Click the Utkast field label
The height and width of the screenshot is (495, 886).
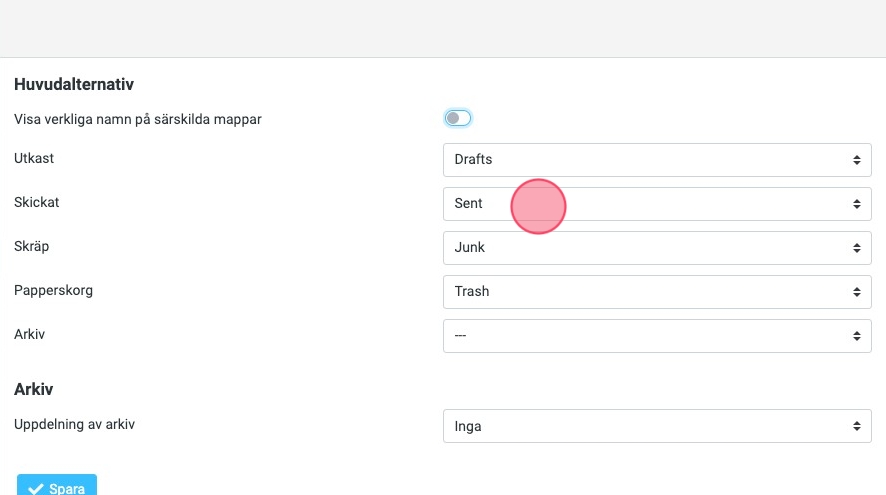click(x=34, y=158)
